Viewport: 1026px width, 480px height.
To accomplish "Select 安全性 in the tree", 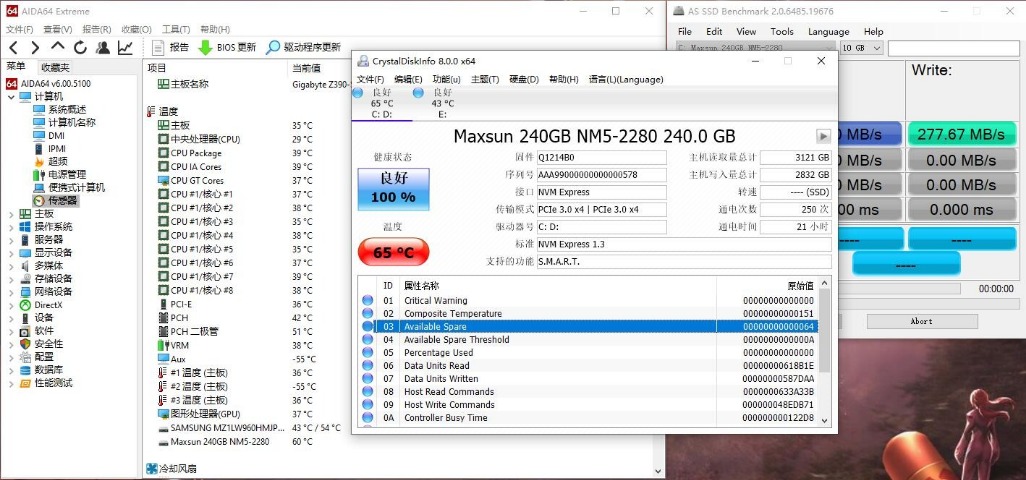I will [49, 344].
